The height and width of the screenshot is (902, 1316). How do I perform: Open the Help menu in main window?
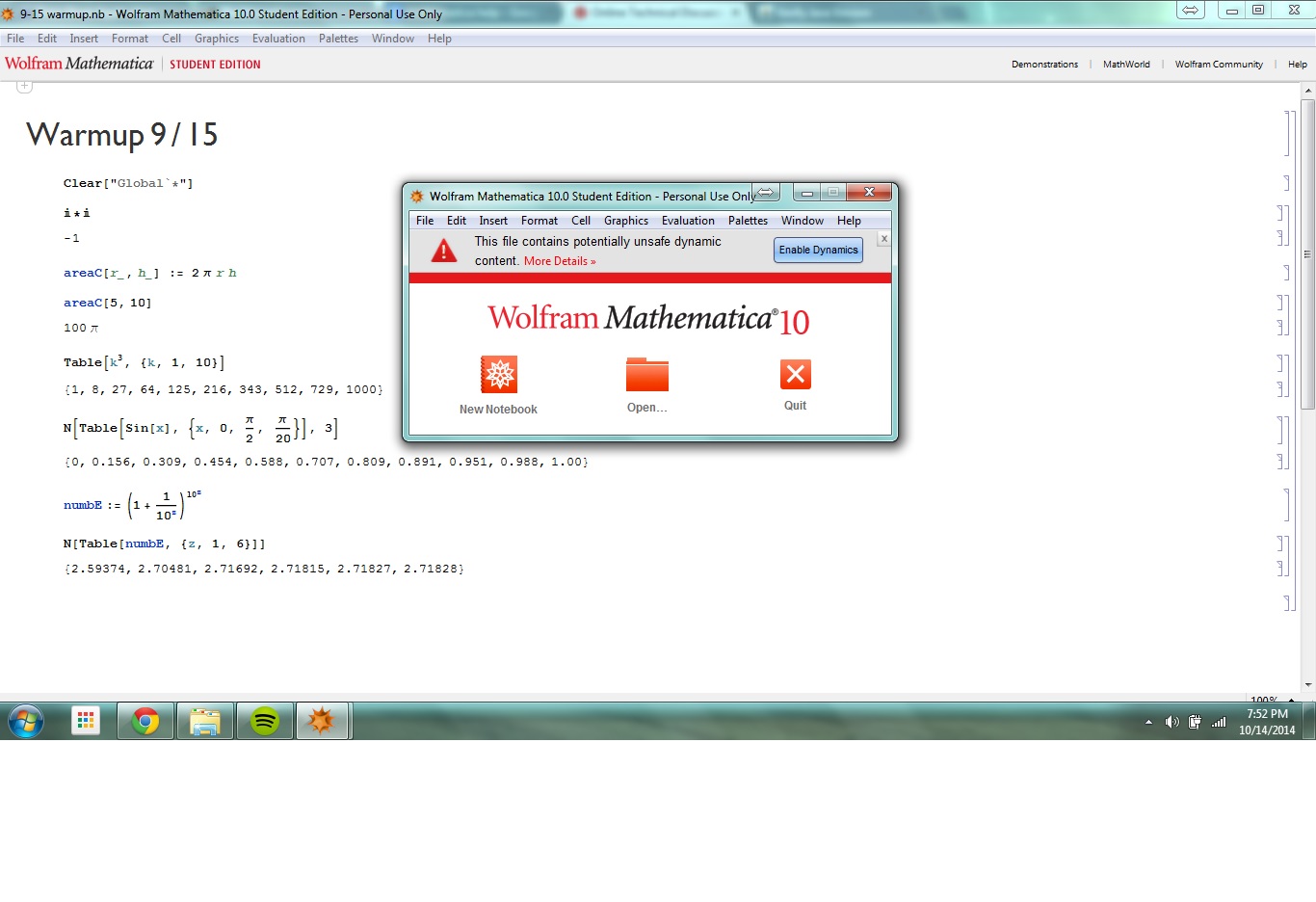(x=439, y=39)
